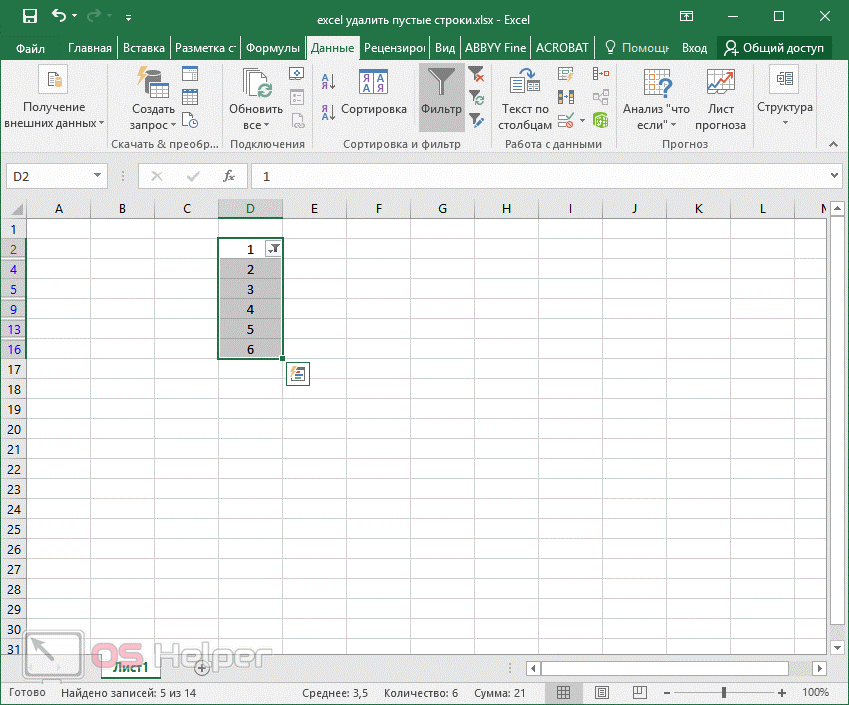Viewport: 849px width, 705px height.
Task: Sort ascending A to Z
Action: [x=329, y=80]
